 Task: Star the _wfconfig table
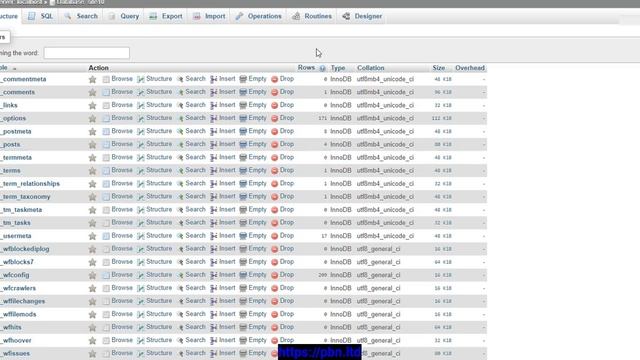[x=93, y=275]
